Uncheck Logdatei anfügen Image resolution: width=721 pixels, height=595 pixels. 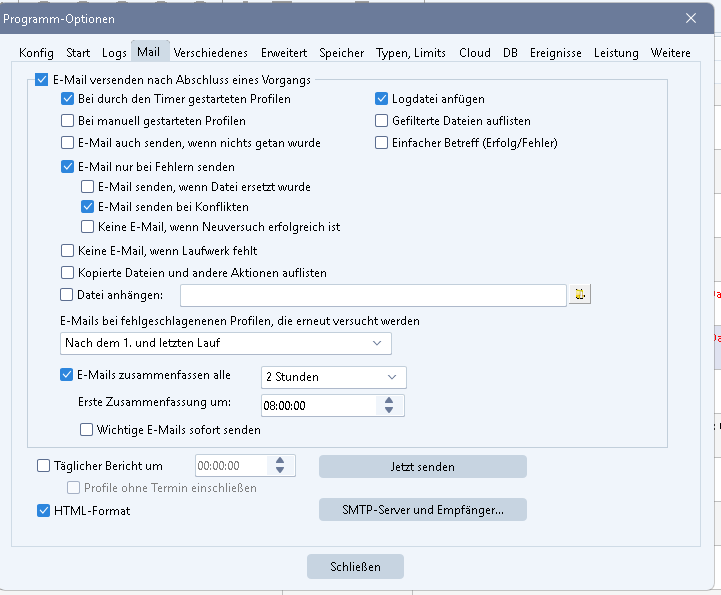click(x=381, y=98)
